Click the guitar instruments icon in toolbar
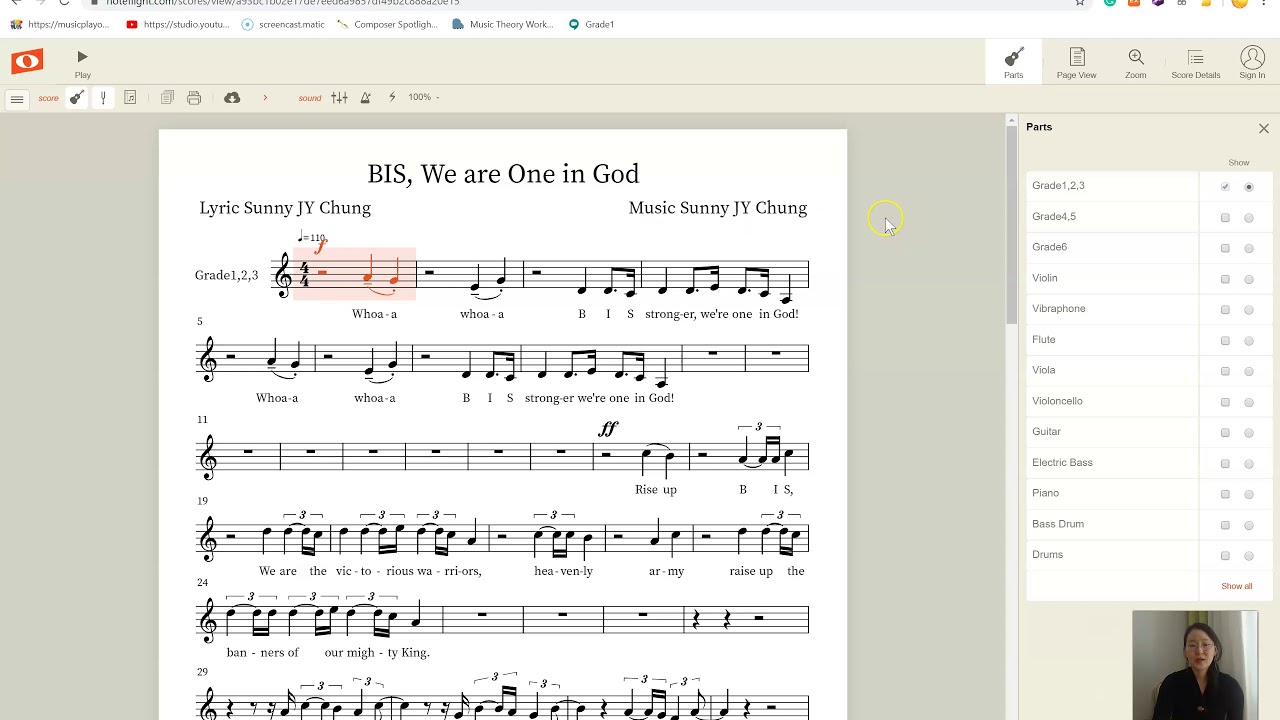Image resolution: width=1280 pixels, height=720 pixels. coord(76,98)
